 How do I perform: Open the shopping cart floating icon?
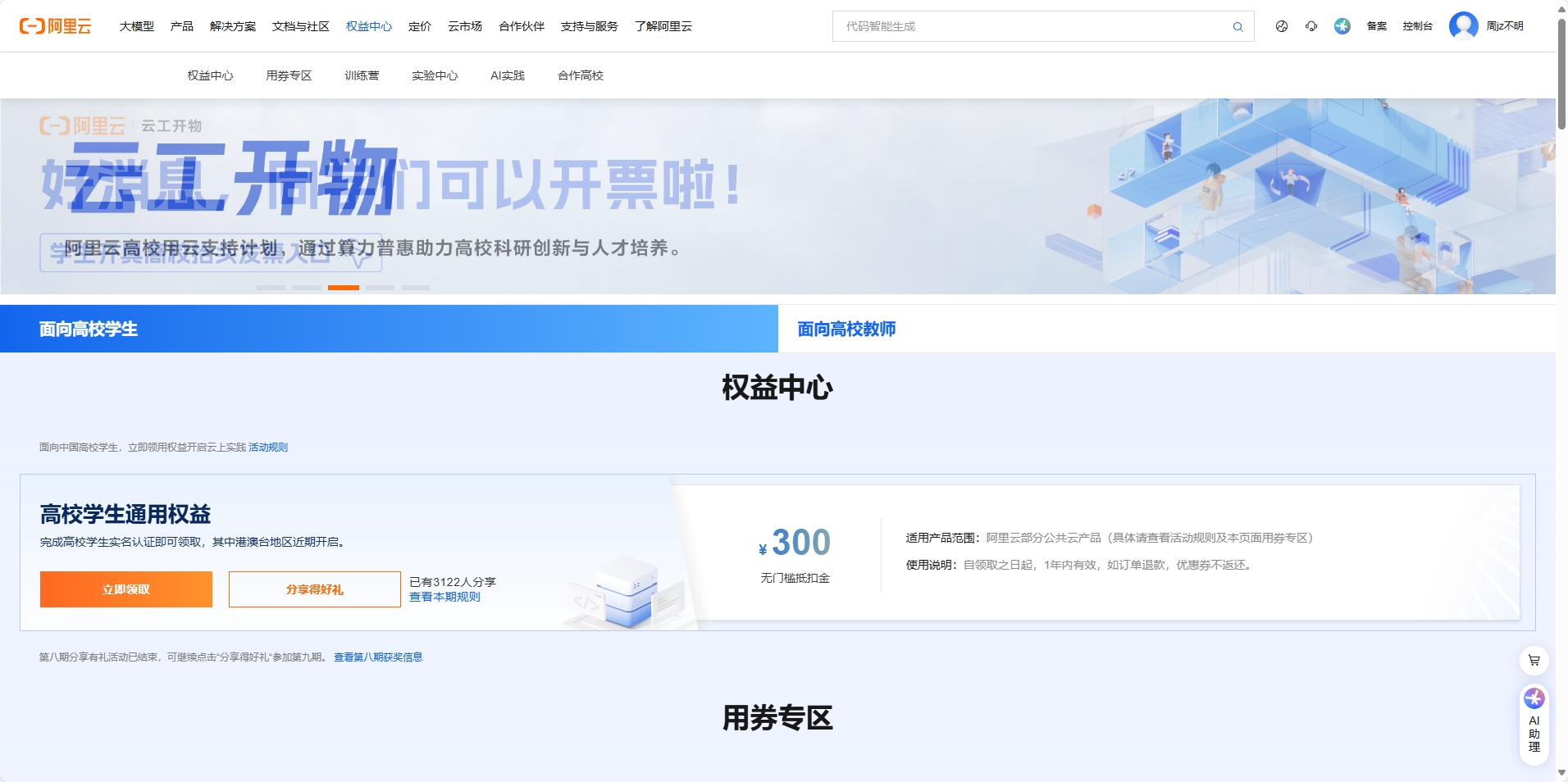(1534, 660)
